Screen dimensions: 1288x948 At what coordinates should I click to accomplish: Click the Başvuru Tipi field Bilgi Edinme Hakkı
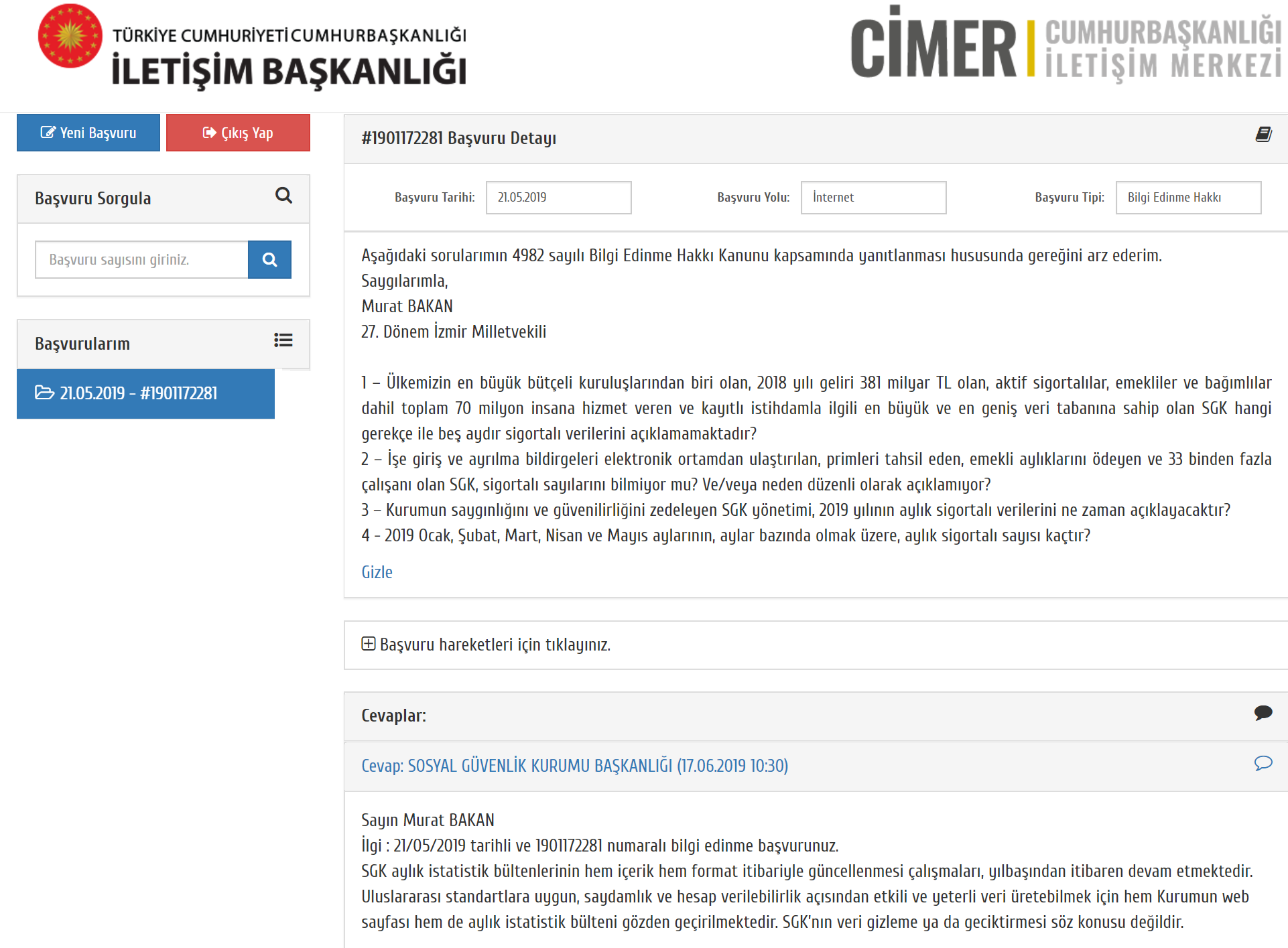coord(1188,198)
